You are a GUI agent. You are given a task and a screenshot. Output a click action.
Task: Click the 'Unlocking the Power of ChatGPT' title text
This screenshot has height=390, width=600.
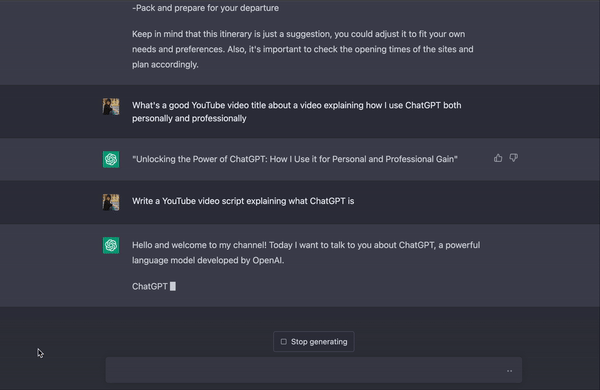point(295,159)
